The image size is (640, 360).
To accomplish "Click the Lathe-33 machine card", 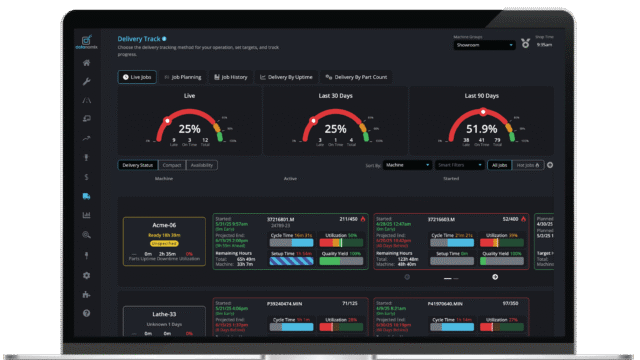I will pos(164,321).
